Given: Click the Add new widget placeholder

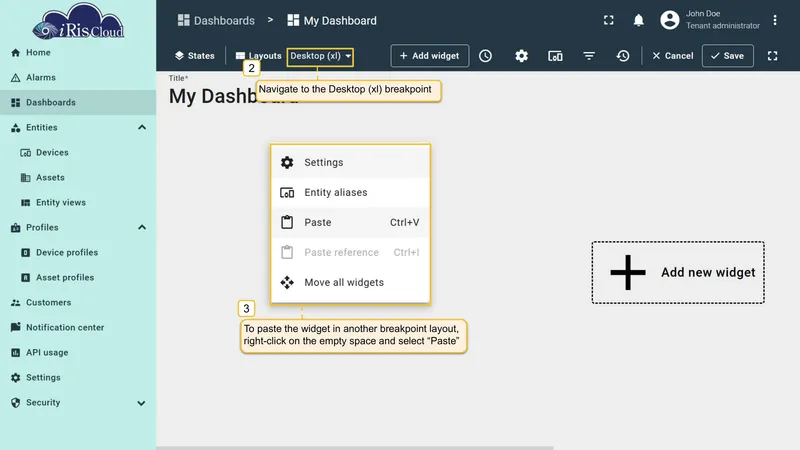Looking at the screenshot, I should [x=678, y=272].
